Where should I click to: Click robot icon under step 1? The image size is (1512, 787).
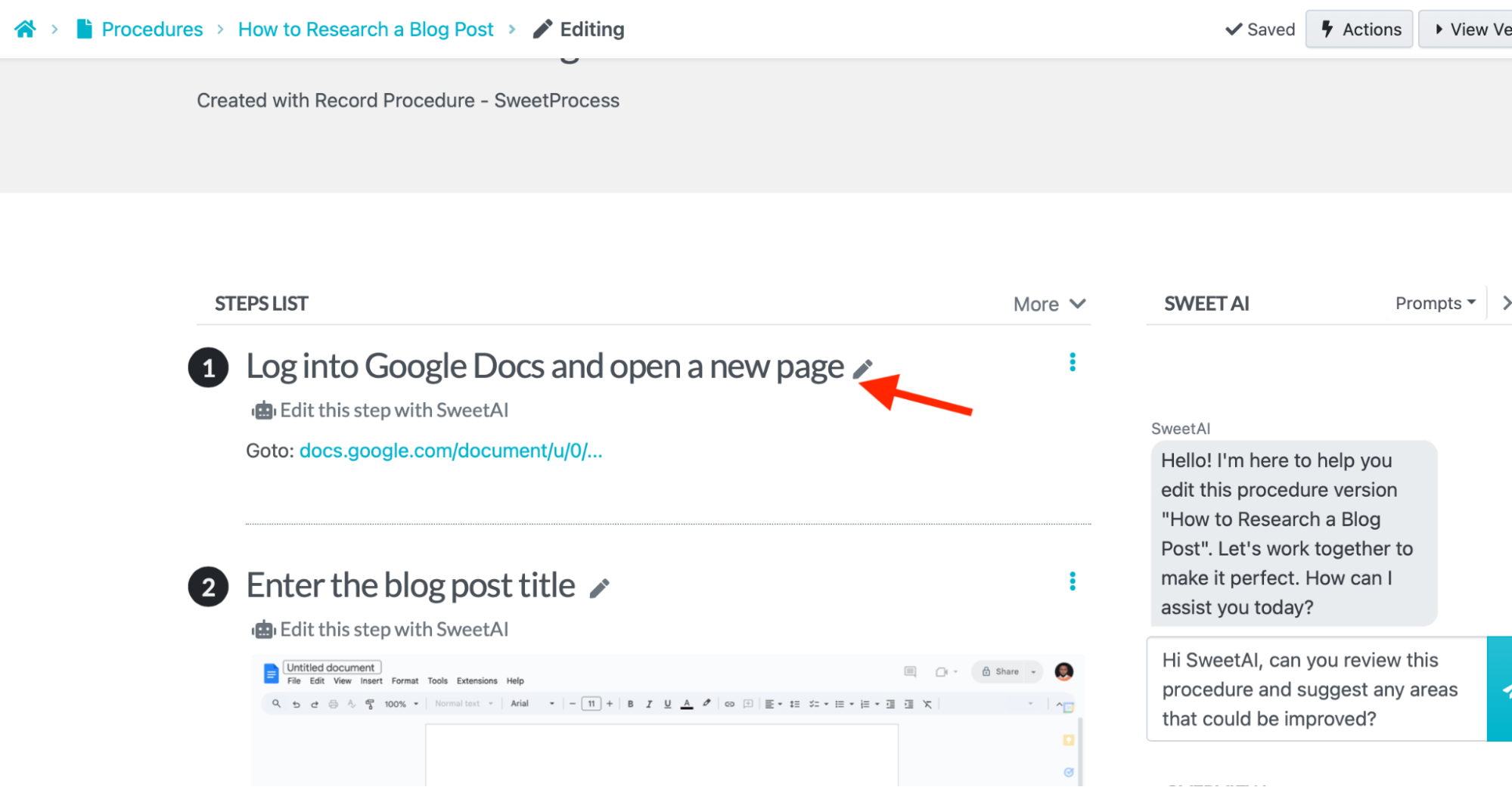pos(262,411)
